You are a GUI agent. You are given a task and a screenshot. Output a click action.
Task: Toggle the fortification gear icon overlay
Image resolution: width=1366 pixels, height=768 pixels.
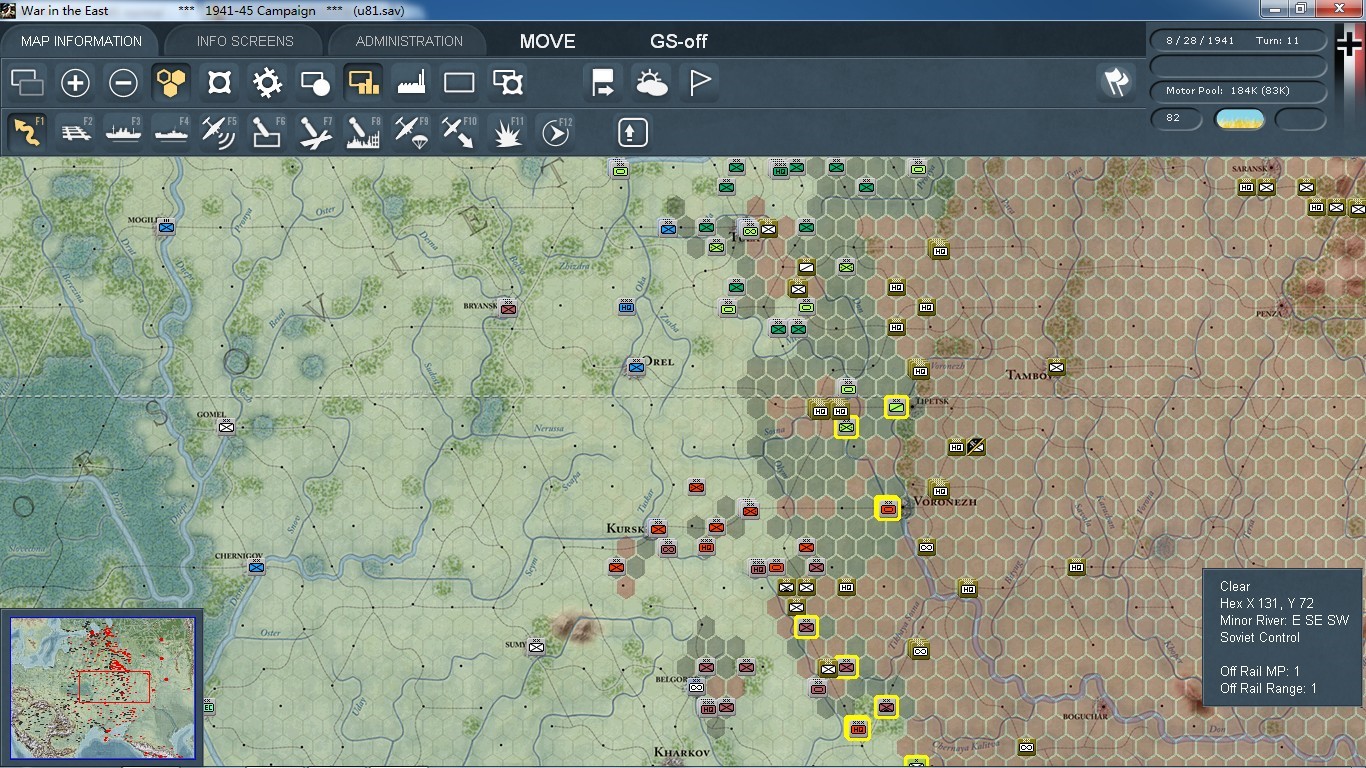click(x=267, y=83)
